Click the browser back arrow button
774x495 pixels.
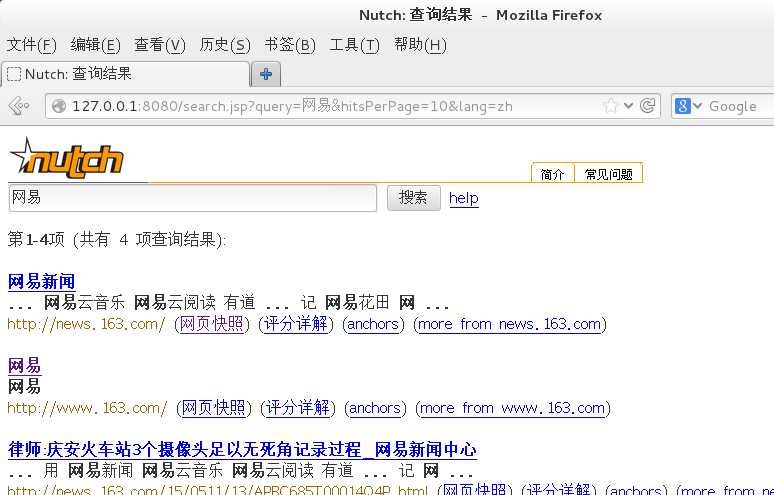[19, 106]
